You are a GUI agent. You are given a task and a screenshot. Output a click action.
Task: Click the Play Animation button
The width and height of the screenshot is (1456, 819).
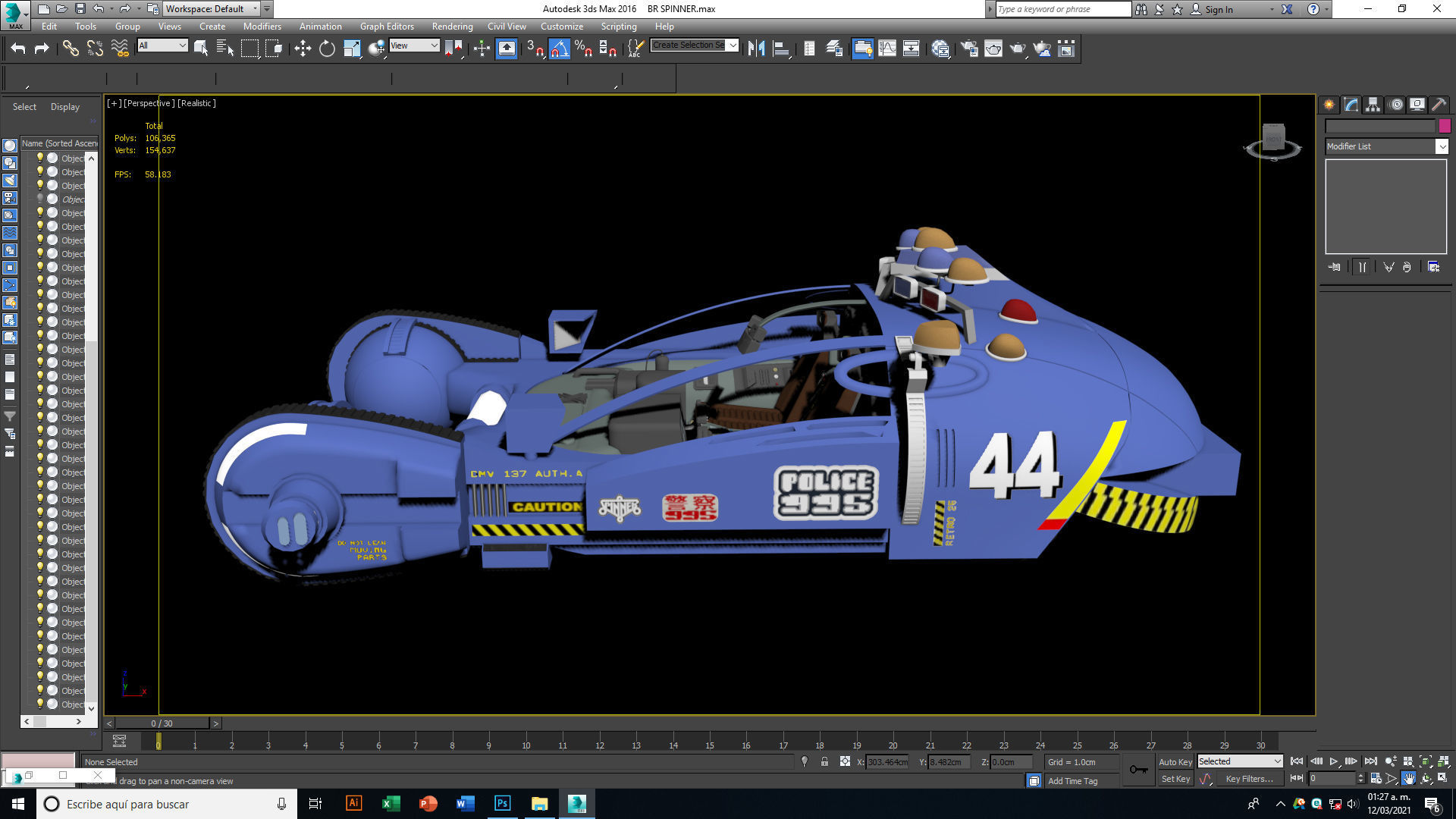click(1334, 761)
